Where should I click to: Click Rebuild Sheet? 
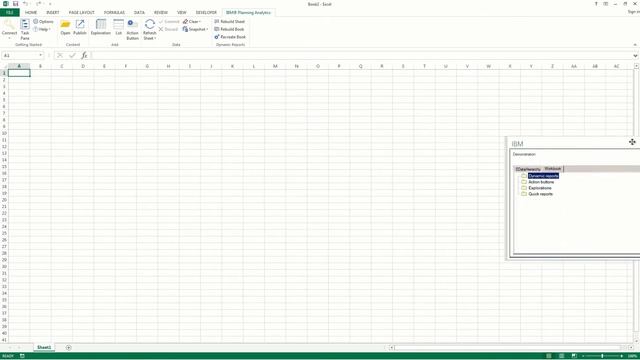(229, 21)
